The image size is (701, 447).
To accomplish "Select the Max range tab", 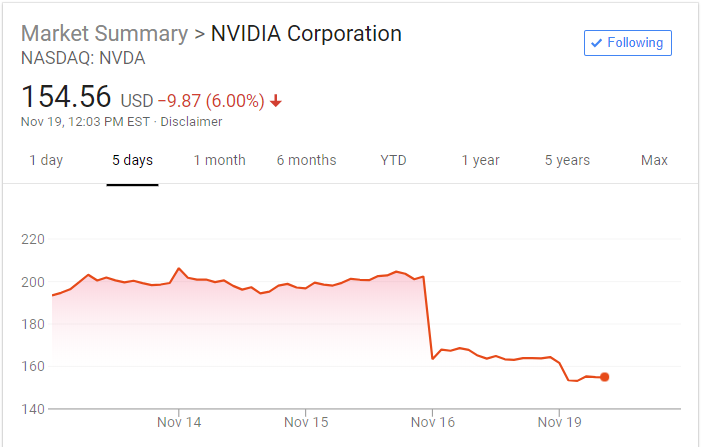I will [654, 160].
